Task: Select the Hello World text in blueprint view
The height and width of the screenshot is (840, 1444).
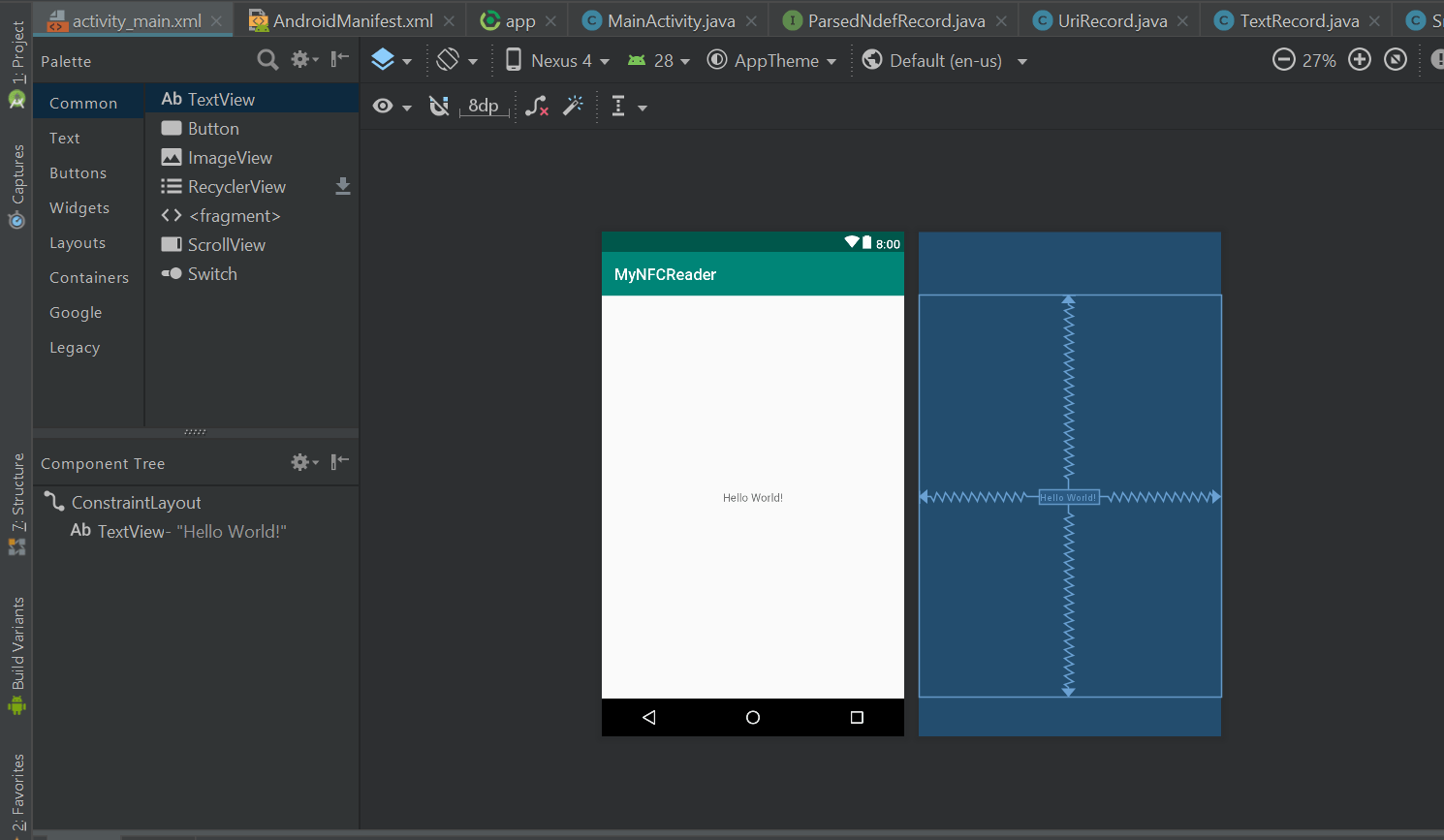Action: (1068, 497)
